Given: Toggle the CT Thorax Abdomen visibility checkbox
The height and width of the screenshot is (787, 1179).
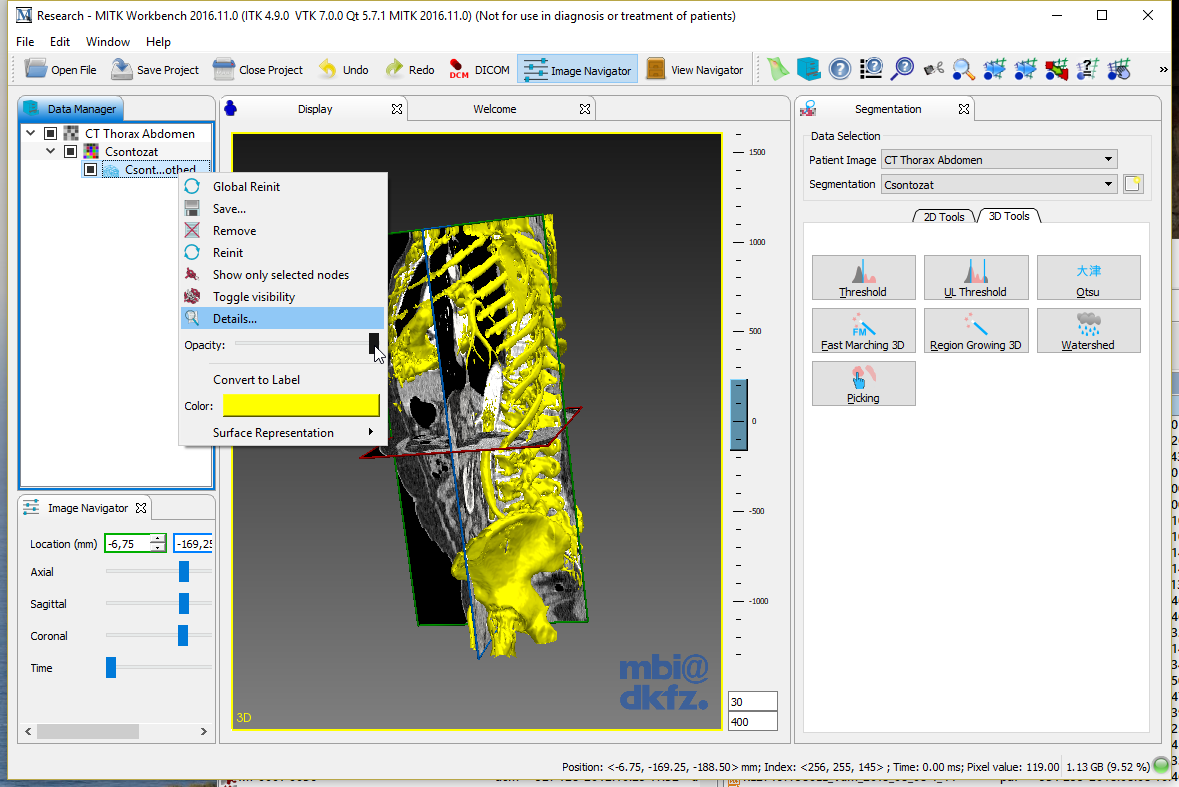Looking at the screenshot, I should pyautogui.click(x=51, y=133).
